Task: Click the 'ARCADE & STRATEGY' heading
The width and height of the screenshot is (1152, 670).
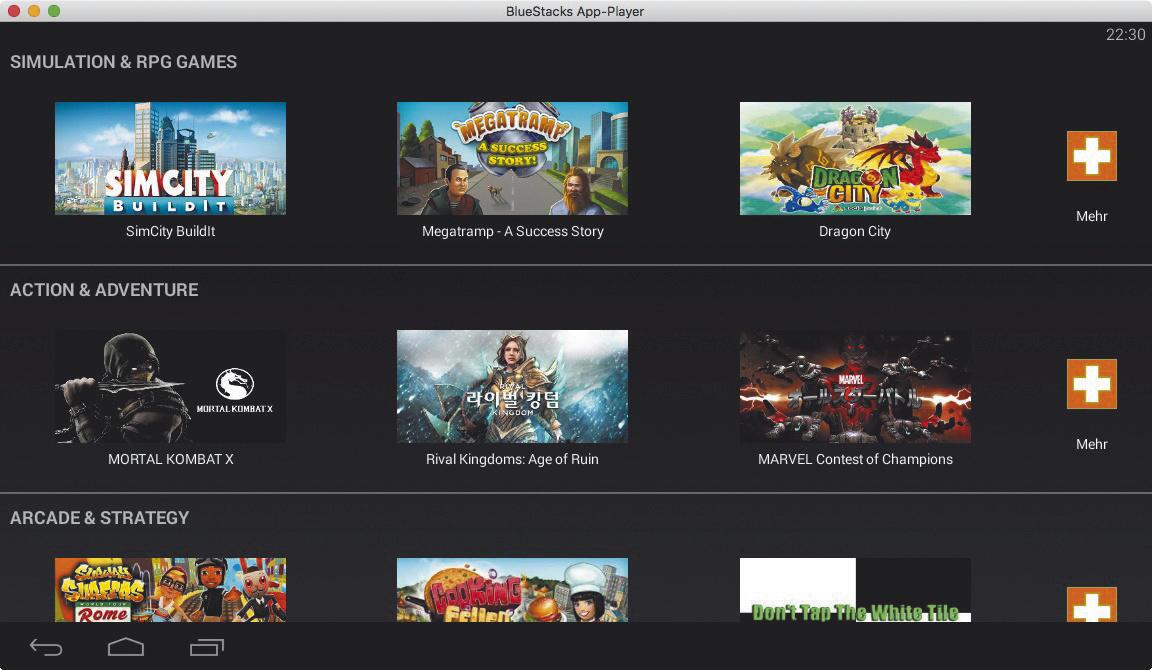Action: click(x=99, y=517)
